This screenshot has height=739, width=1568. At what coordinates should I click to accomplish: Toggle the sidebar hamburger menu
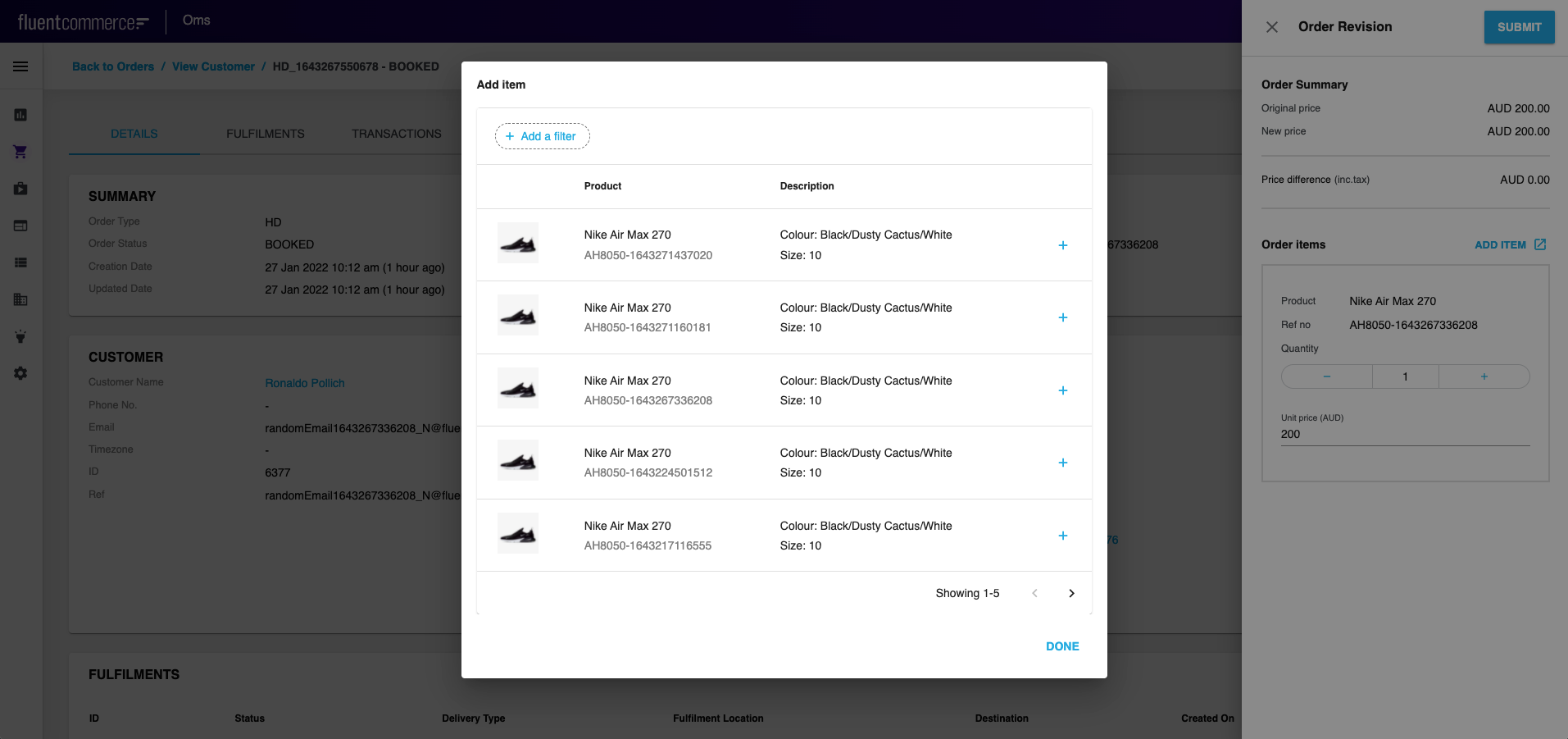pyautogui.click(x=20, y=66)
